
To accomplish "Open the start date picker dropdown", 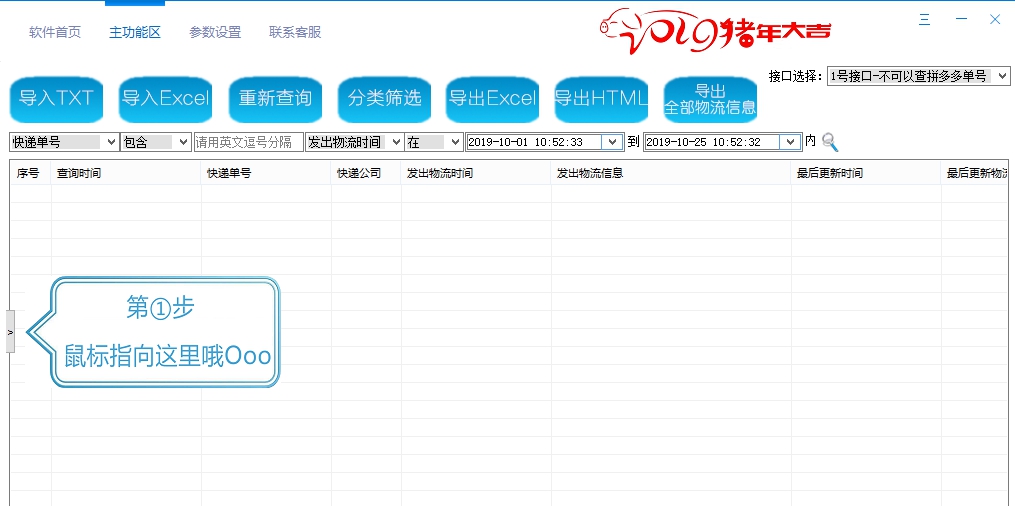I will (x=611, y=142).
